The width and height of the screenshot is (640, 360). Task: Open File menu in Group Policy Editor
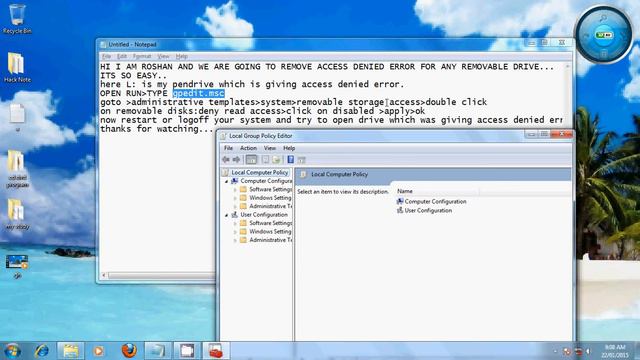(229, 148)
